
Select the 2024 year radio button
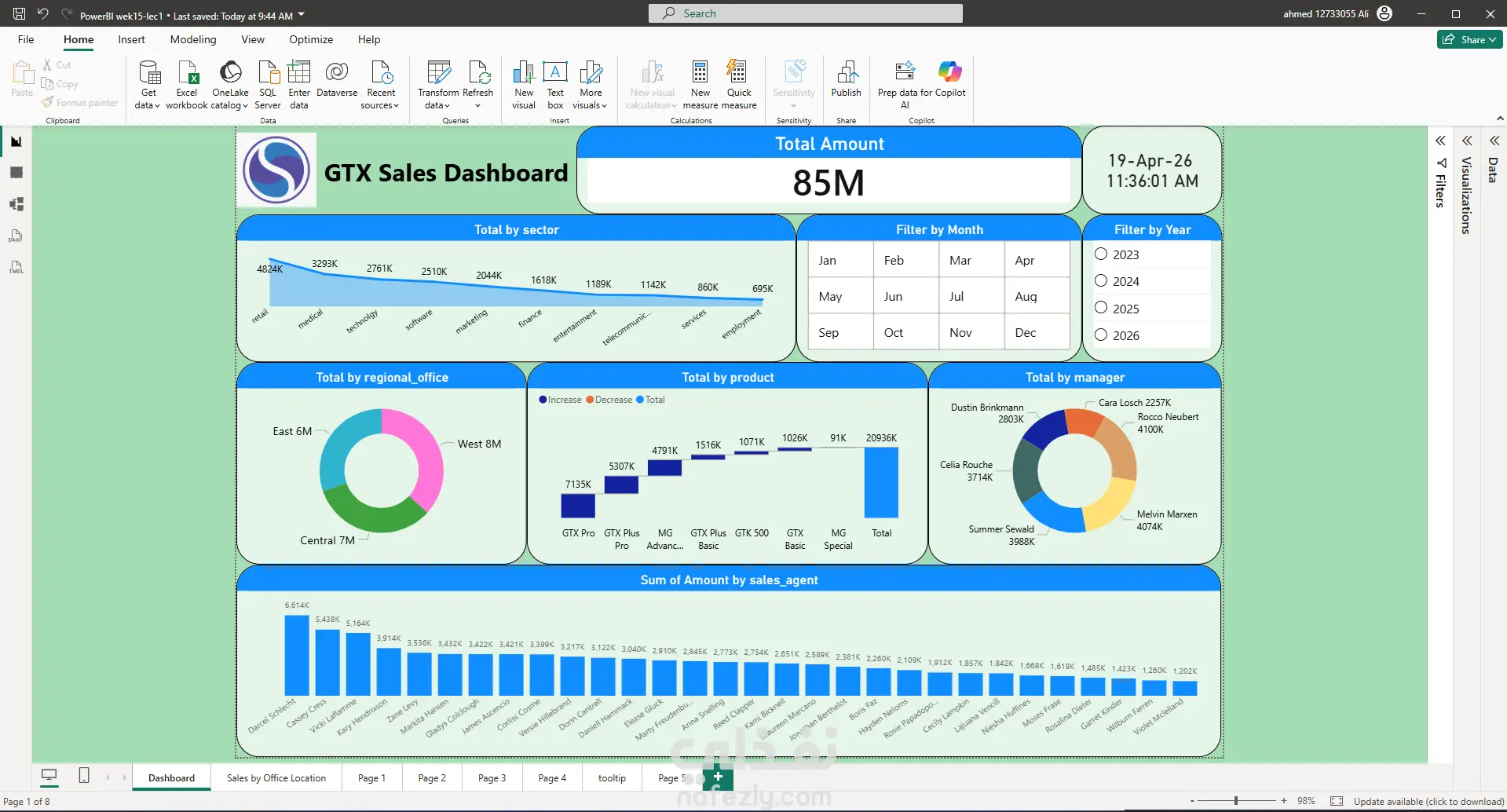[x=1101, y=280]
